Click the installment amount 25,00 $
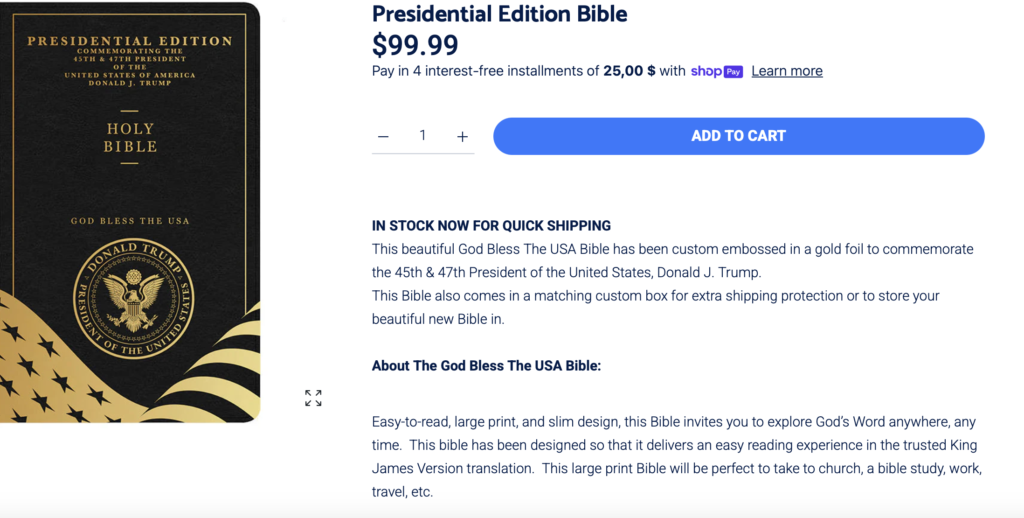 tap(629, 71)
